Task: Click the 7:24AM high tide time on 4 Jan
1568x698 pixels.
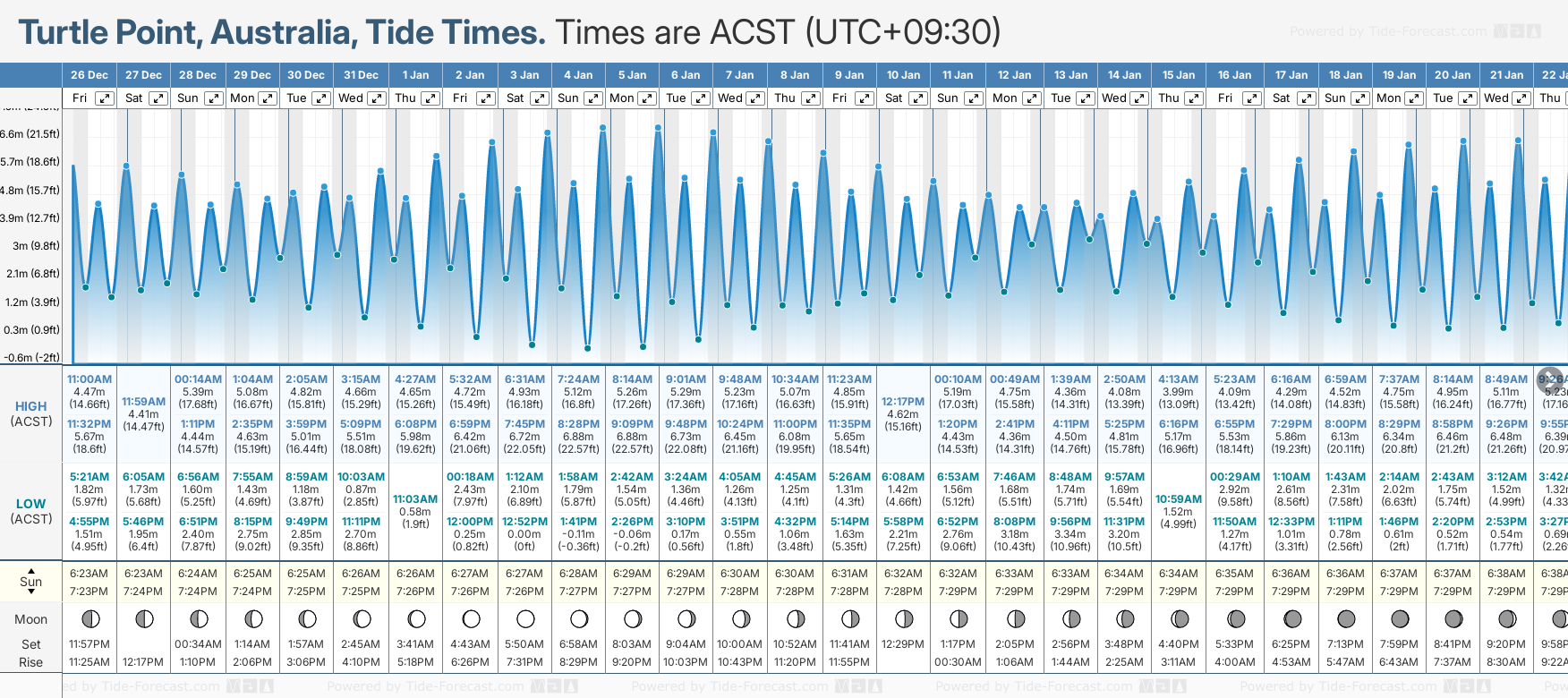Action: [x=578, y=379]
